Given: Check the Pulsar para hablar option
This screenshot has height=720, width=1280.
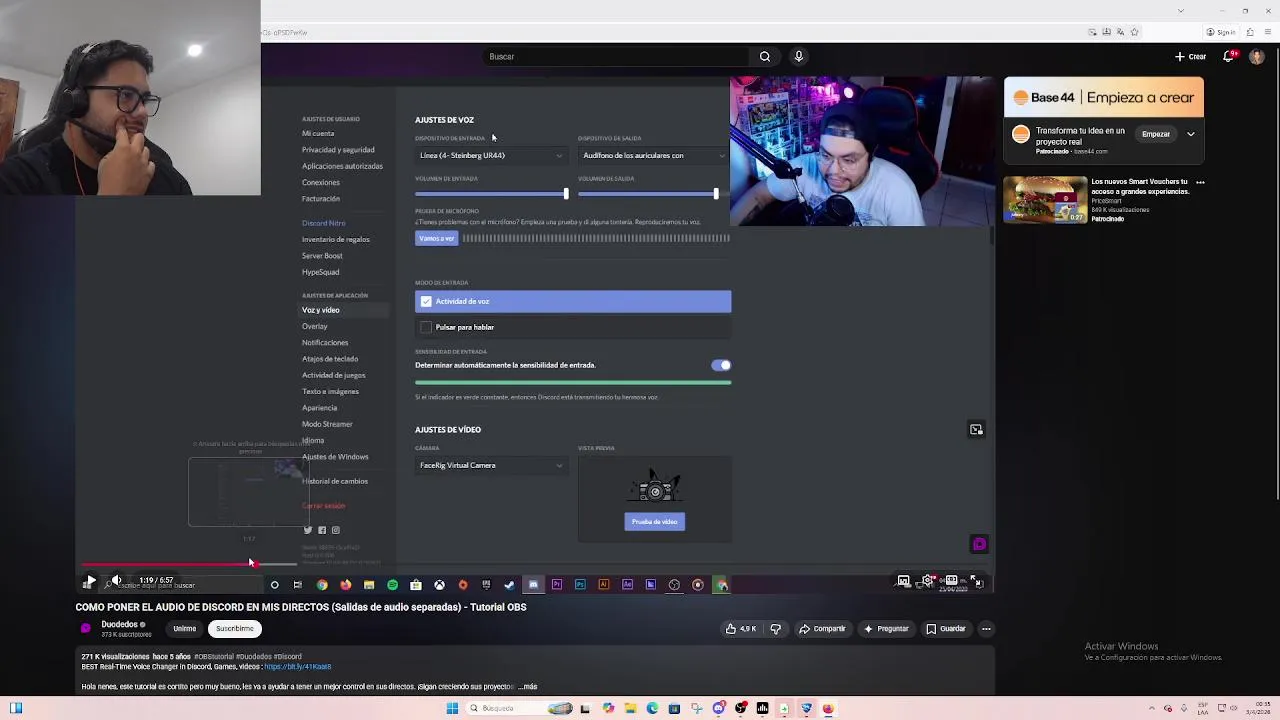Looking at the screenshot, I should (x=427, y=327).
